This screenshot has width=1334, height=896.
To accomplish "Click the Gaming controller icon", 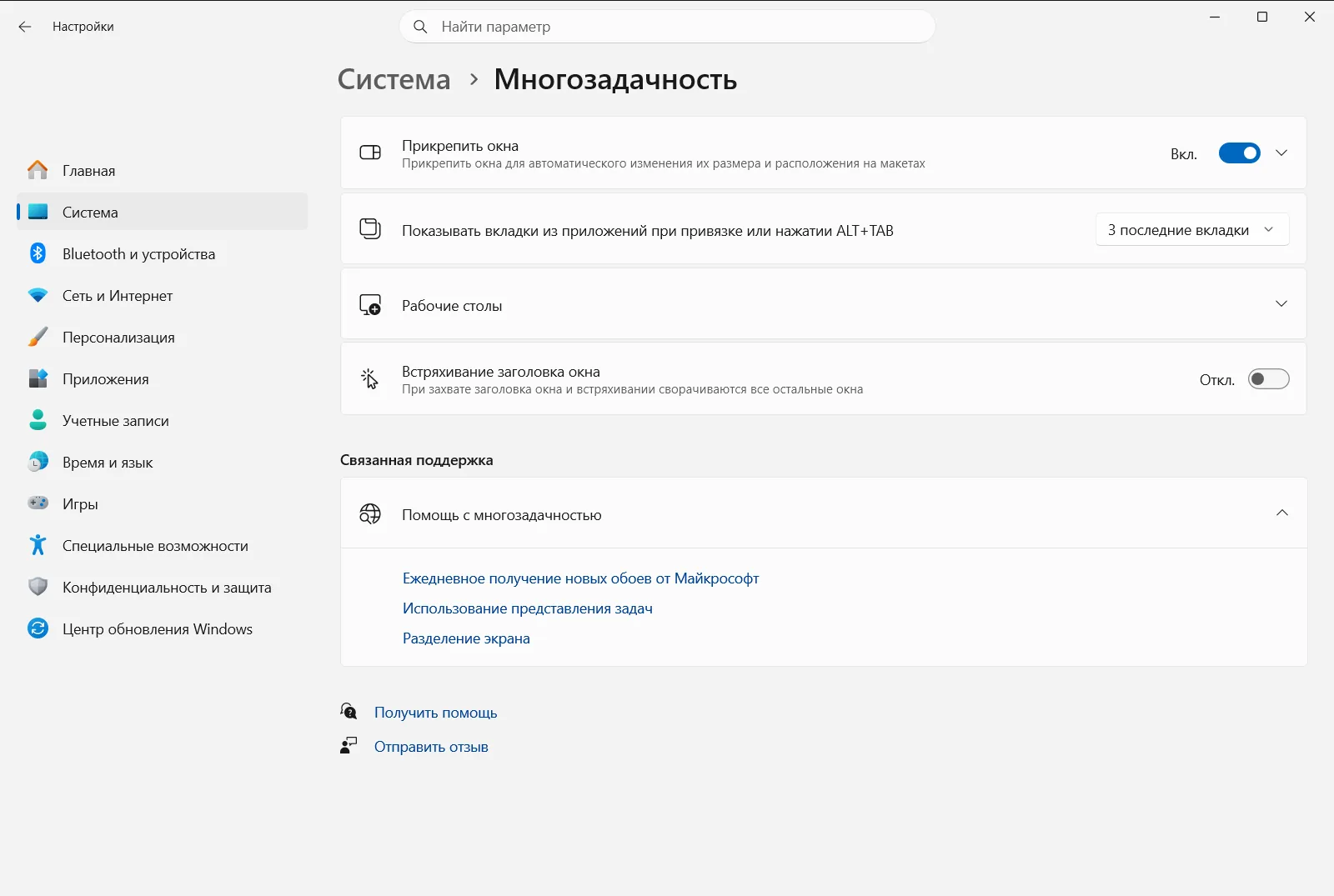I will pyautogui.click(x=38, y=503).
